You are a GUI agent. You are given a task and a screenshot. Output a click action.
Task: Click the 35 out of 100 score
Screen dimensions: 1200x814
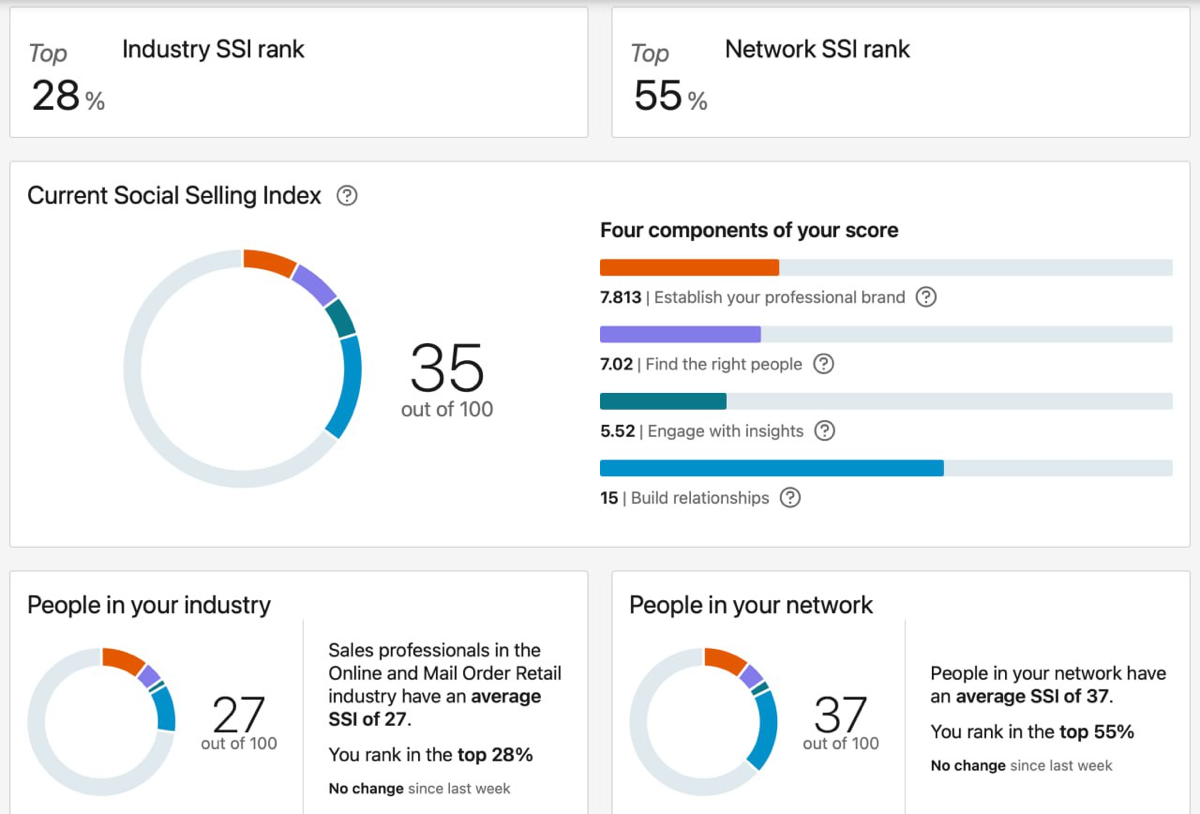click(x=447, y=380)
